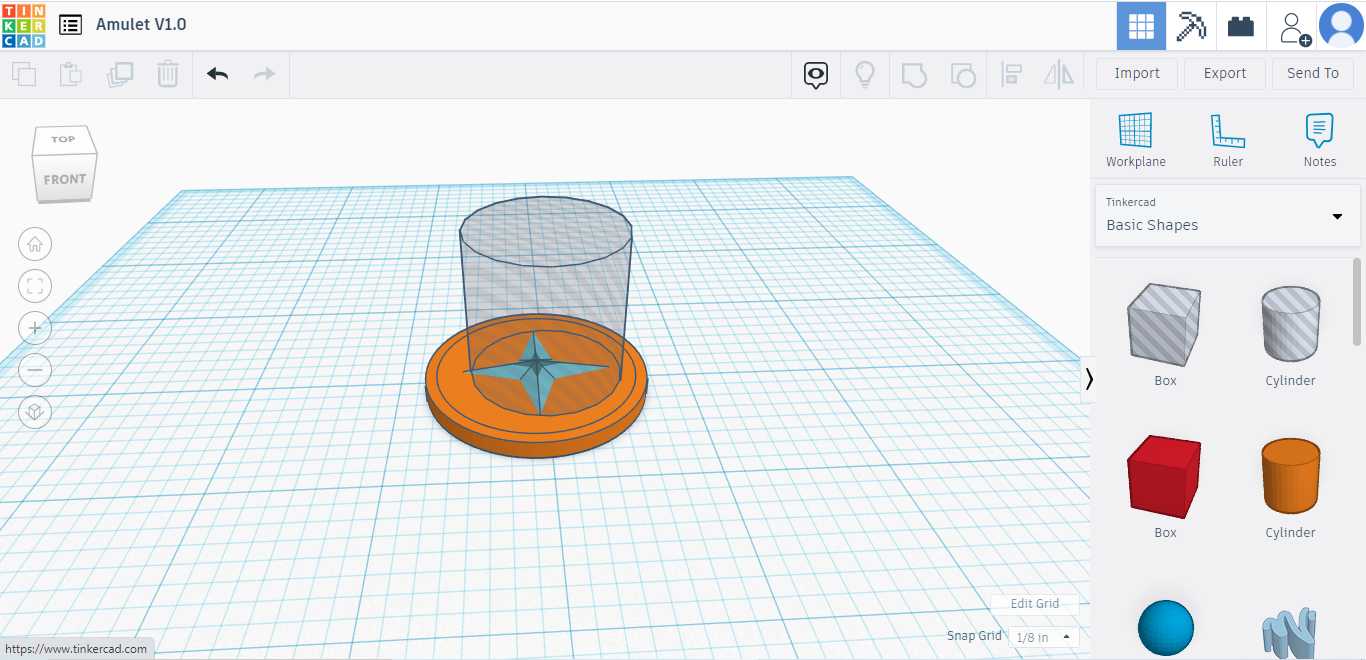
Task: Click the Align tool icon
Action: pyautogui.click(x=1011, y=74)
